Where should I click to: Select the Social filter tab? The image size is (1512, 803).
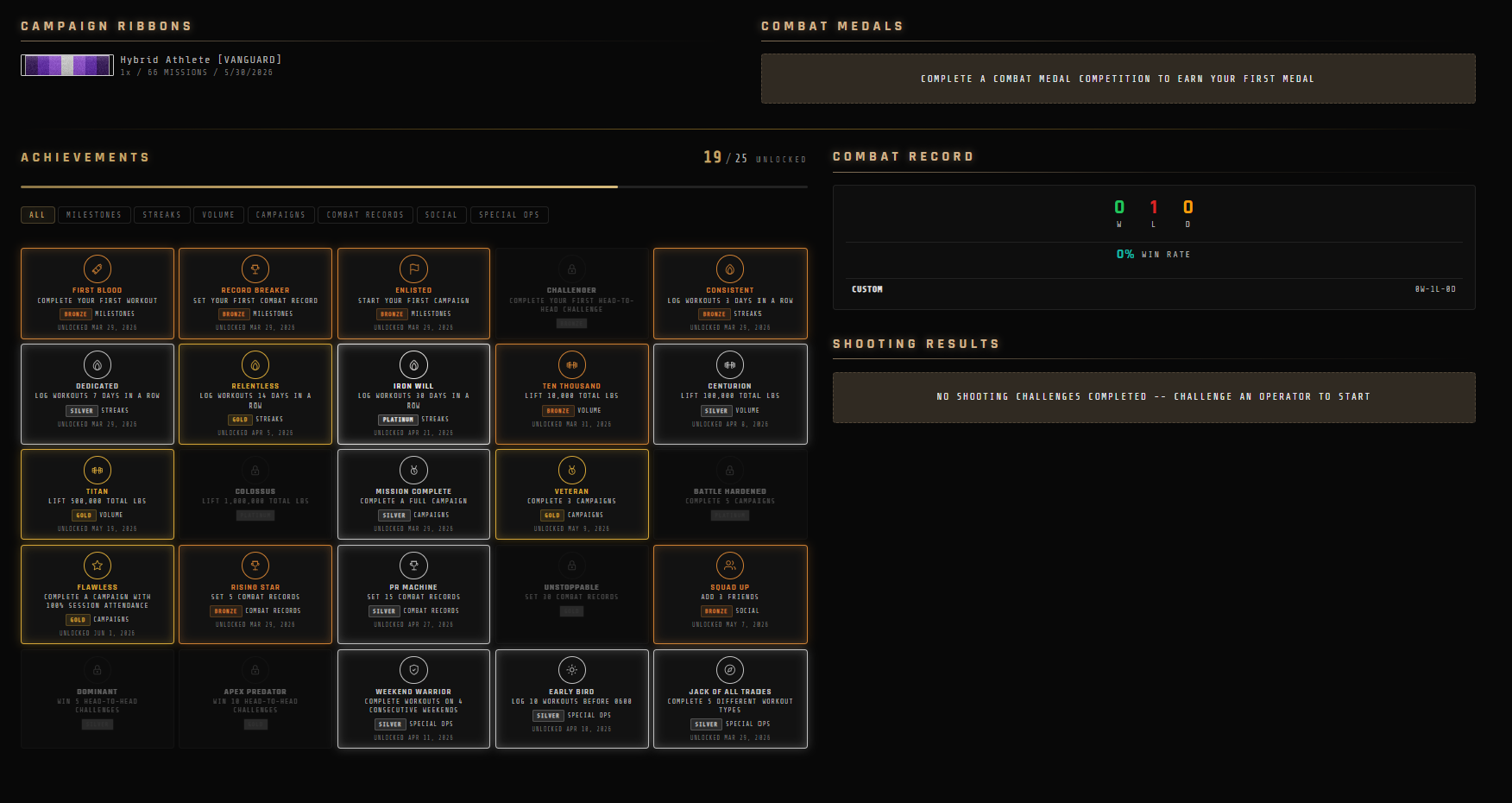point(442,215)
